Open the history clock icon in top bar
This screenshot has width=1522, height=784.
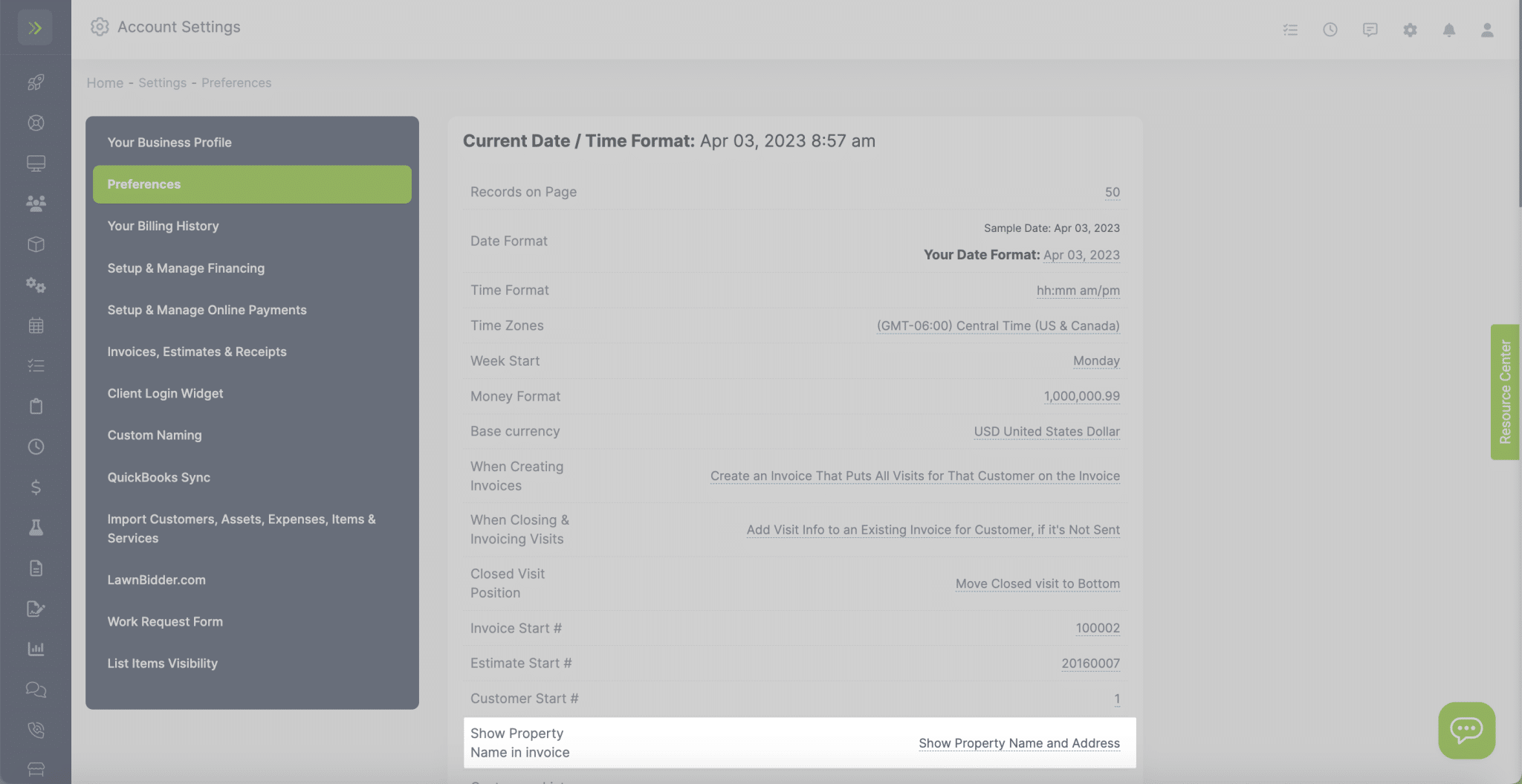1330,30
